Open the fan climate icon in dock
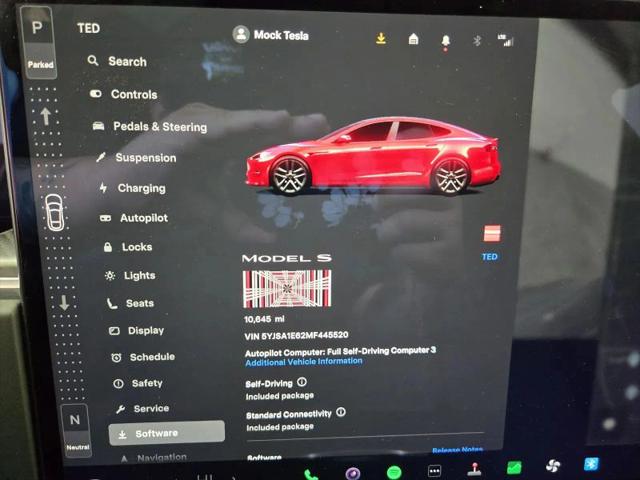 553,465
